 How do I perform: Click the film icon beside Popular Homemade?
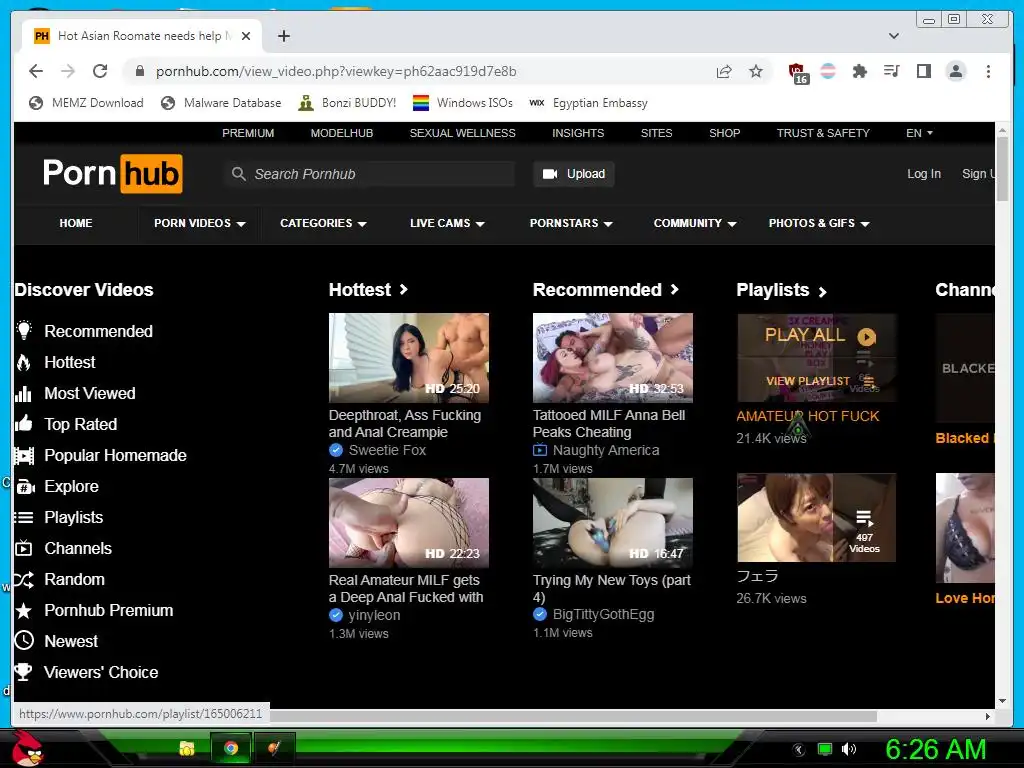tap(24, 455)
